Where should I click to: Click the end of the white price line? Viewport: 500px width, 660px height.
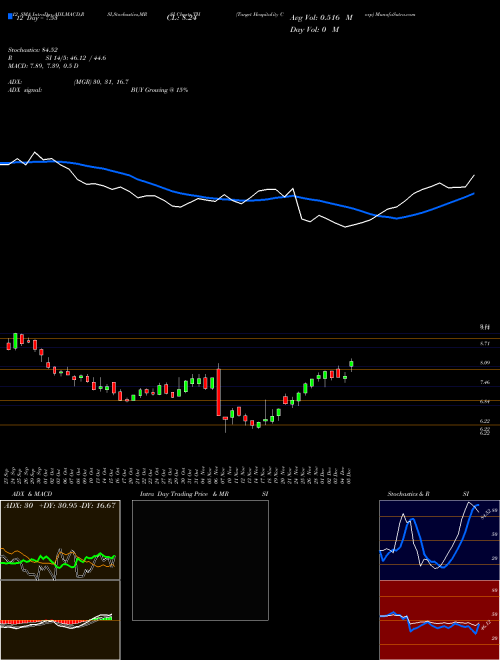474,175
